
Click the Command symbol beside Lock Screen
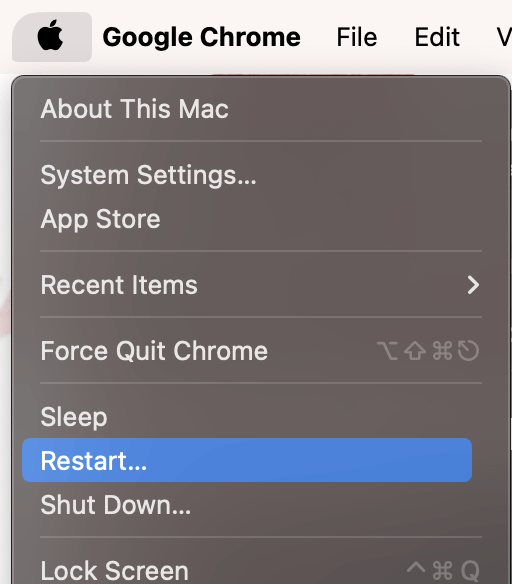pyautogui.click(x=442, y=570)
